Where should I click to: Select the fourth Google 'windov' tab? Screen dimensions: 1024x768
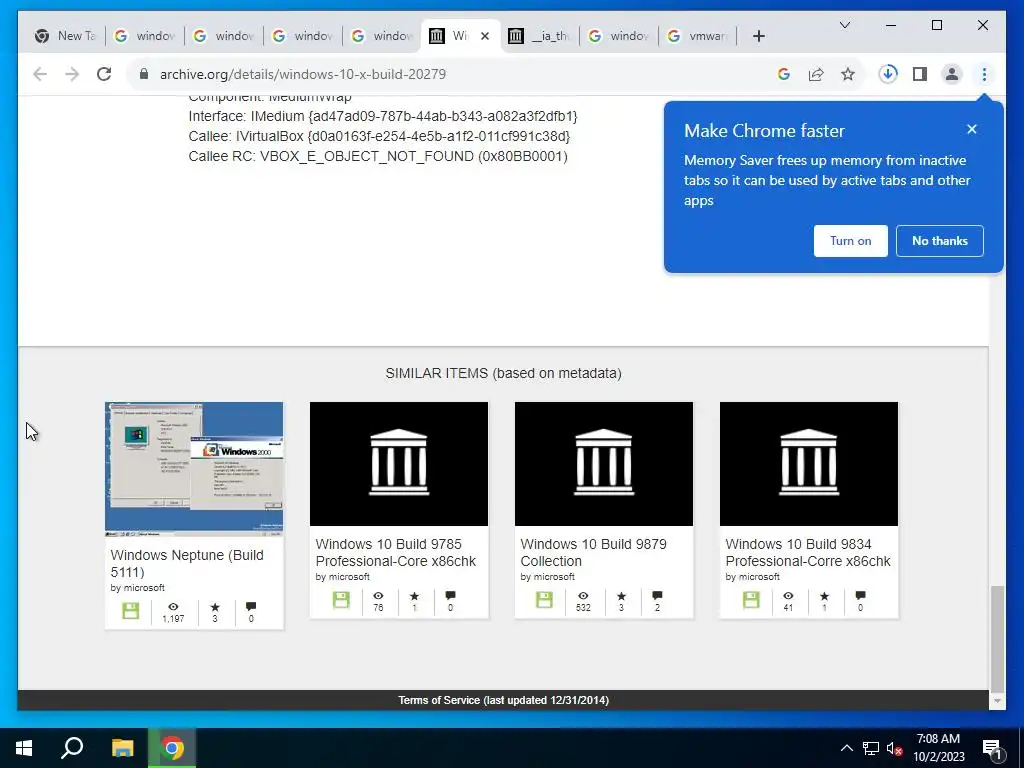coord(382,36)
